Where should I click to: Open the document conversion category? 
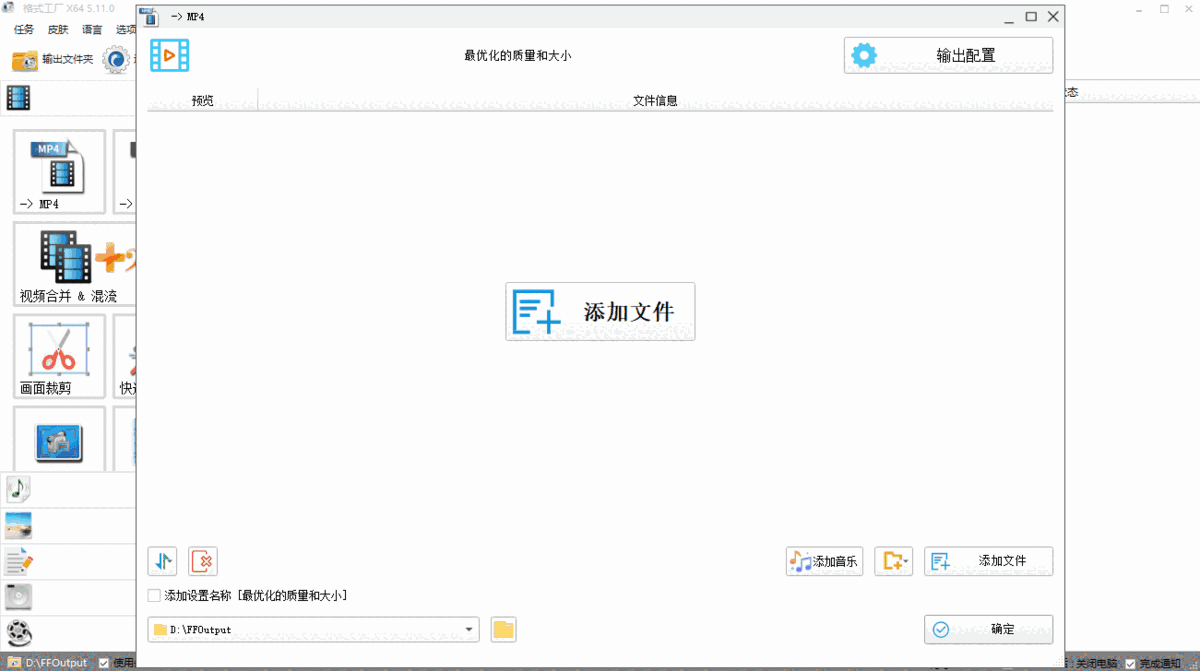click(18, 560)
